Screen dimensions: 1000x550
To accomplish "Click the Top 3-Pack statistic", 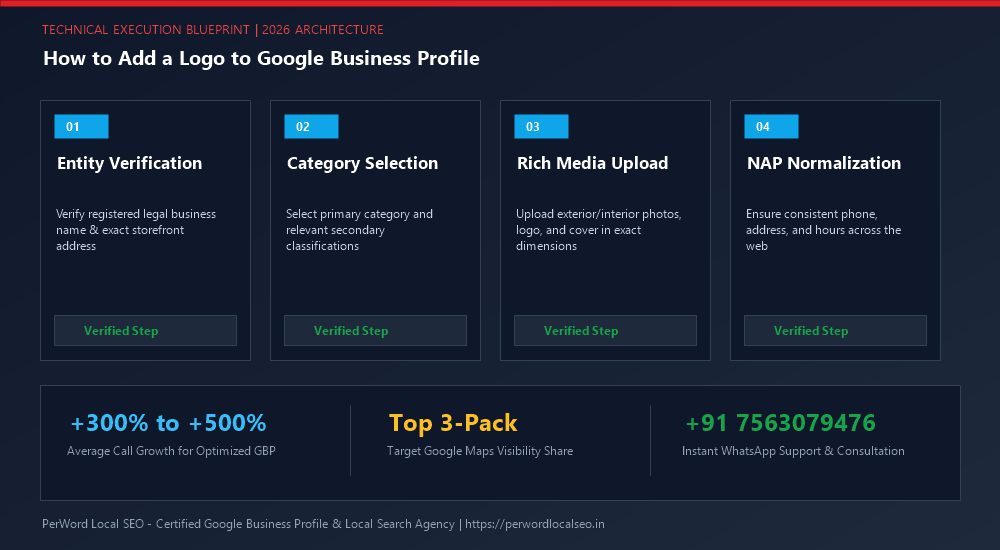I will pos(453,423).
